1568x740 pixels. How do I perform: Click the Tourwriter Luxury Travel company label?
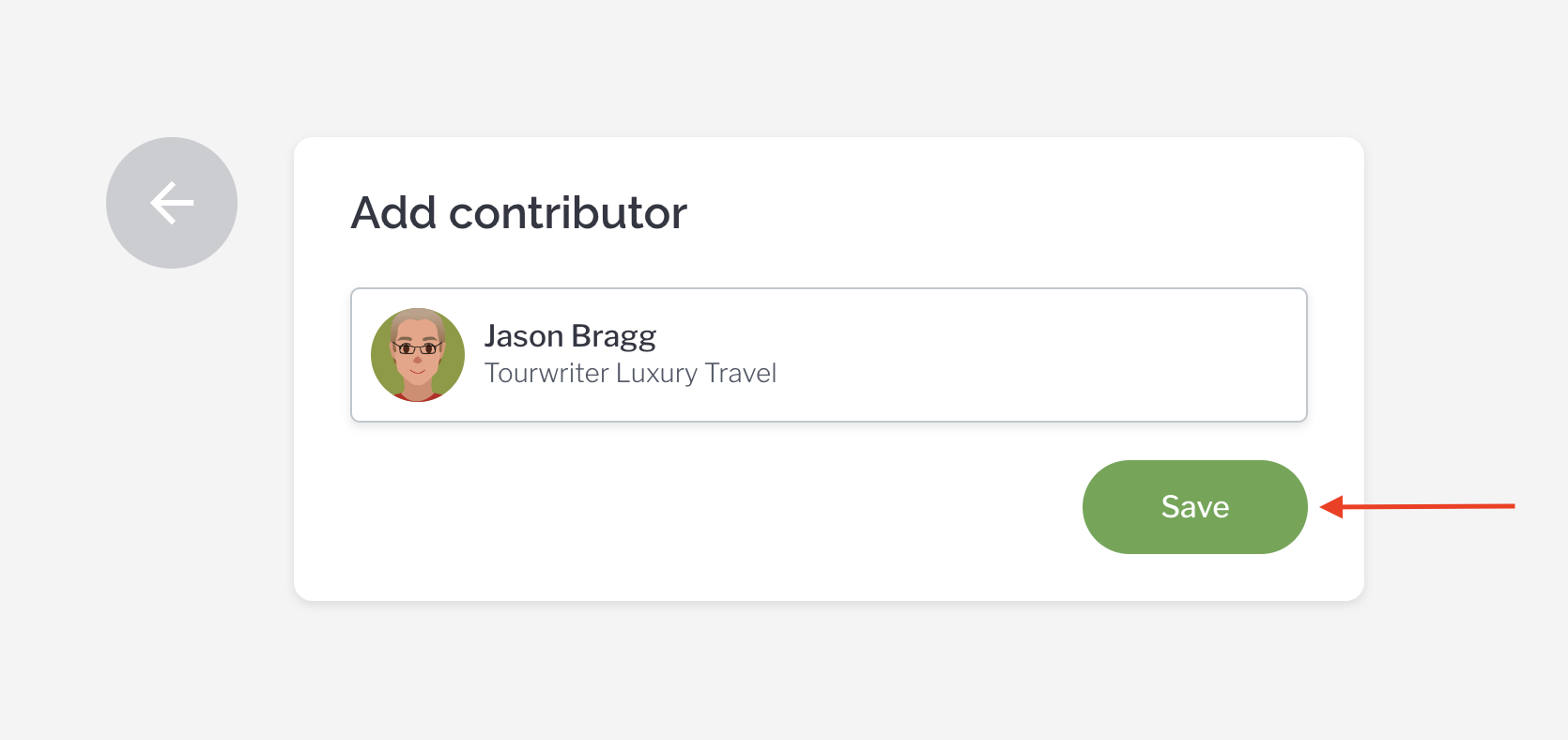(630, 374)
